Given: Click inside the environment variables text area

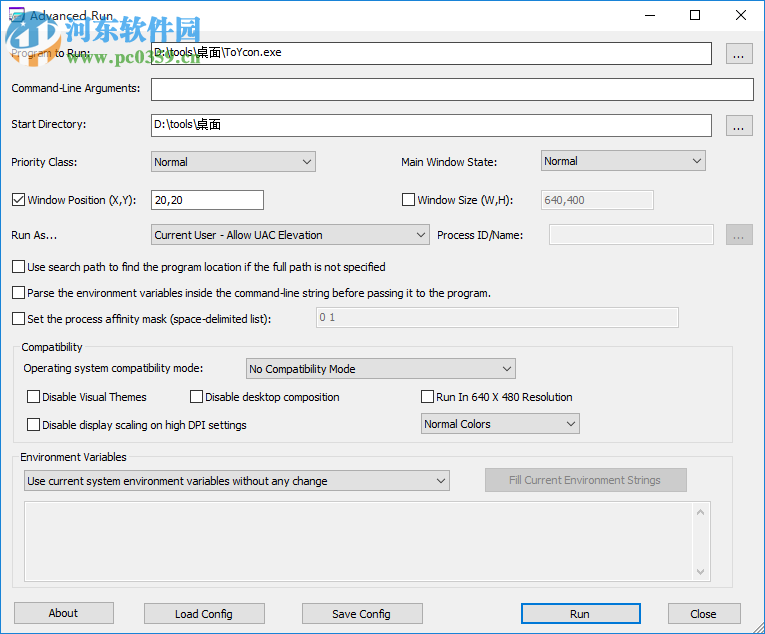Looking at the screenshot, I should pos(359,541).
